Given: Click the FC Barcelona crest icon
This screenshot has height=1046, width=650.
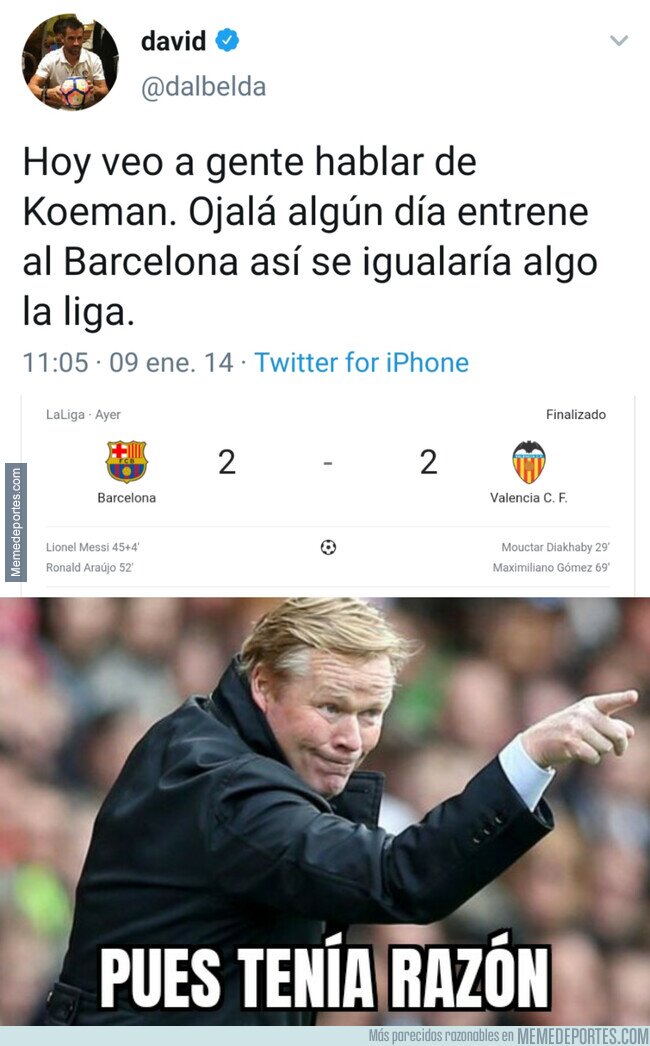Looking at the screenshot, I should coord(127,461).
